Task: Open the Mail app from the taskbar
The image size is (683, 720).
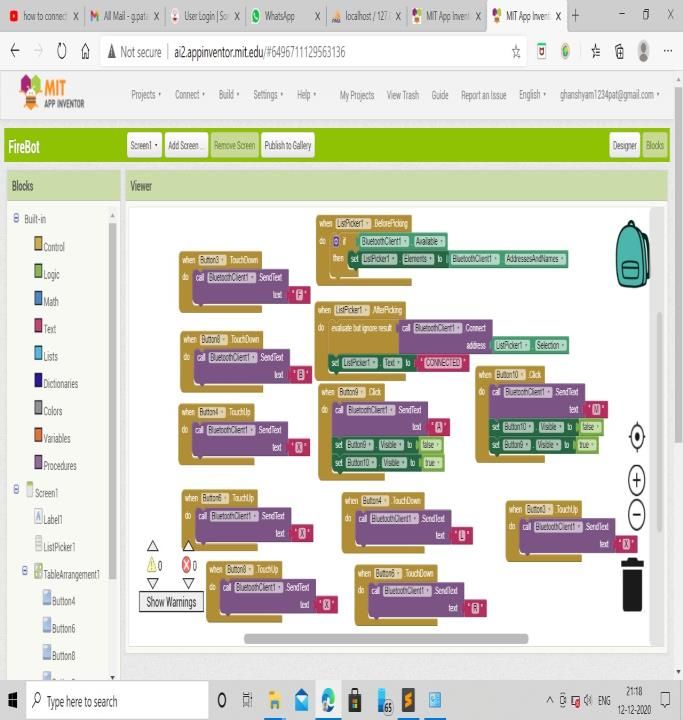Action: 301,700
